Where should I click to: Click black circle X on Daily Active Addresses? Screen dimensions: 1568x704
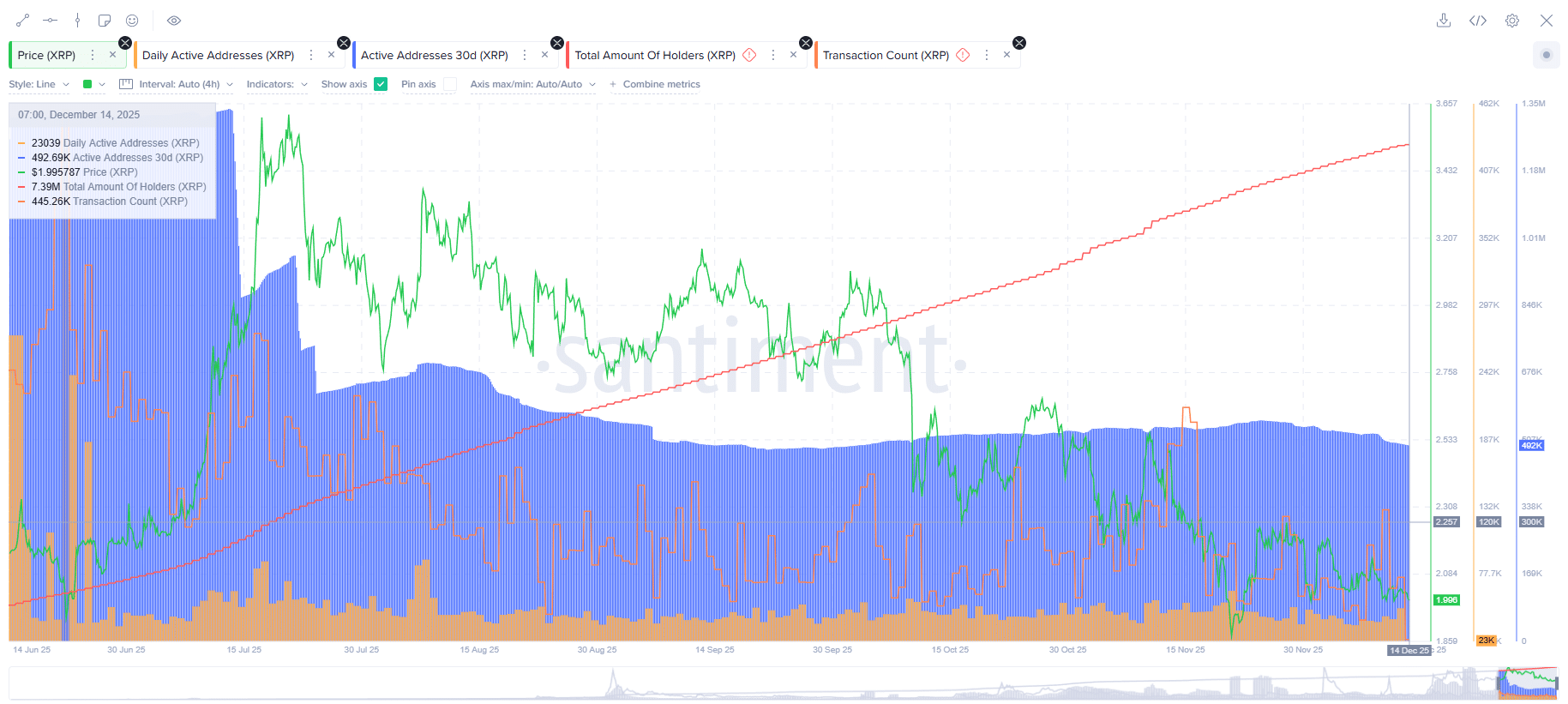(344, 43)
